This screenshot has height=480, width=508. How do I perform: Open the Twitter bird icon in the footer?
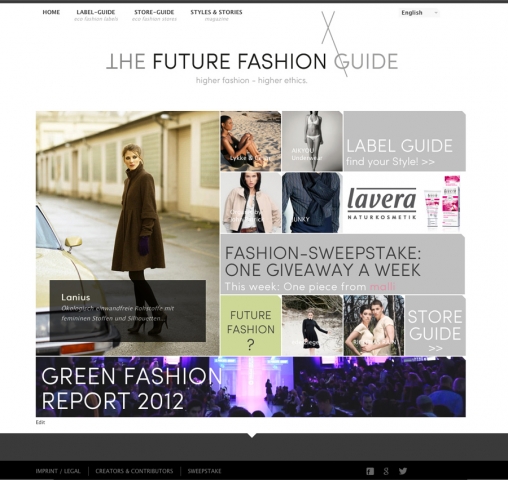coord(403,471)
